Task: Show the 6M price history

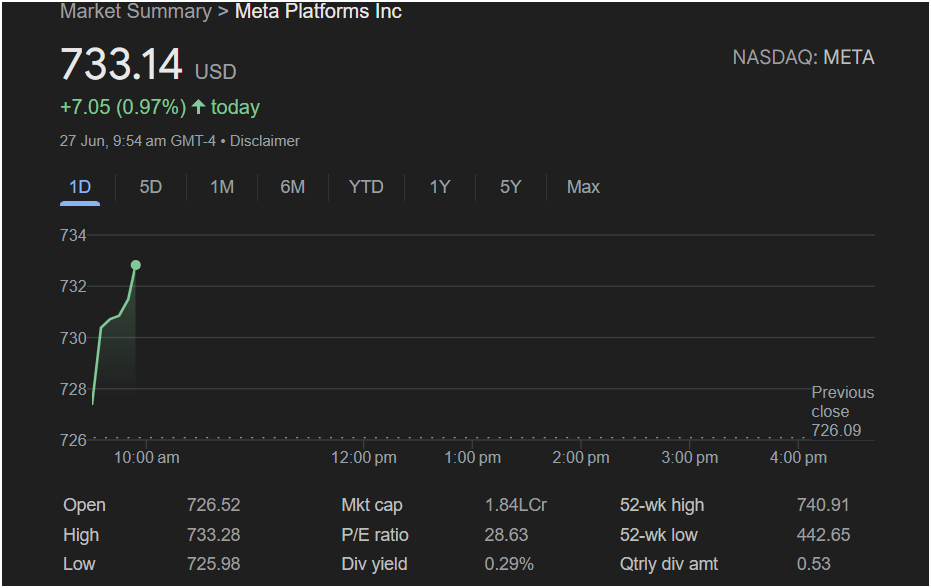Action: click(293, 187)
